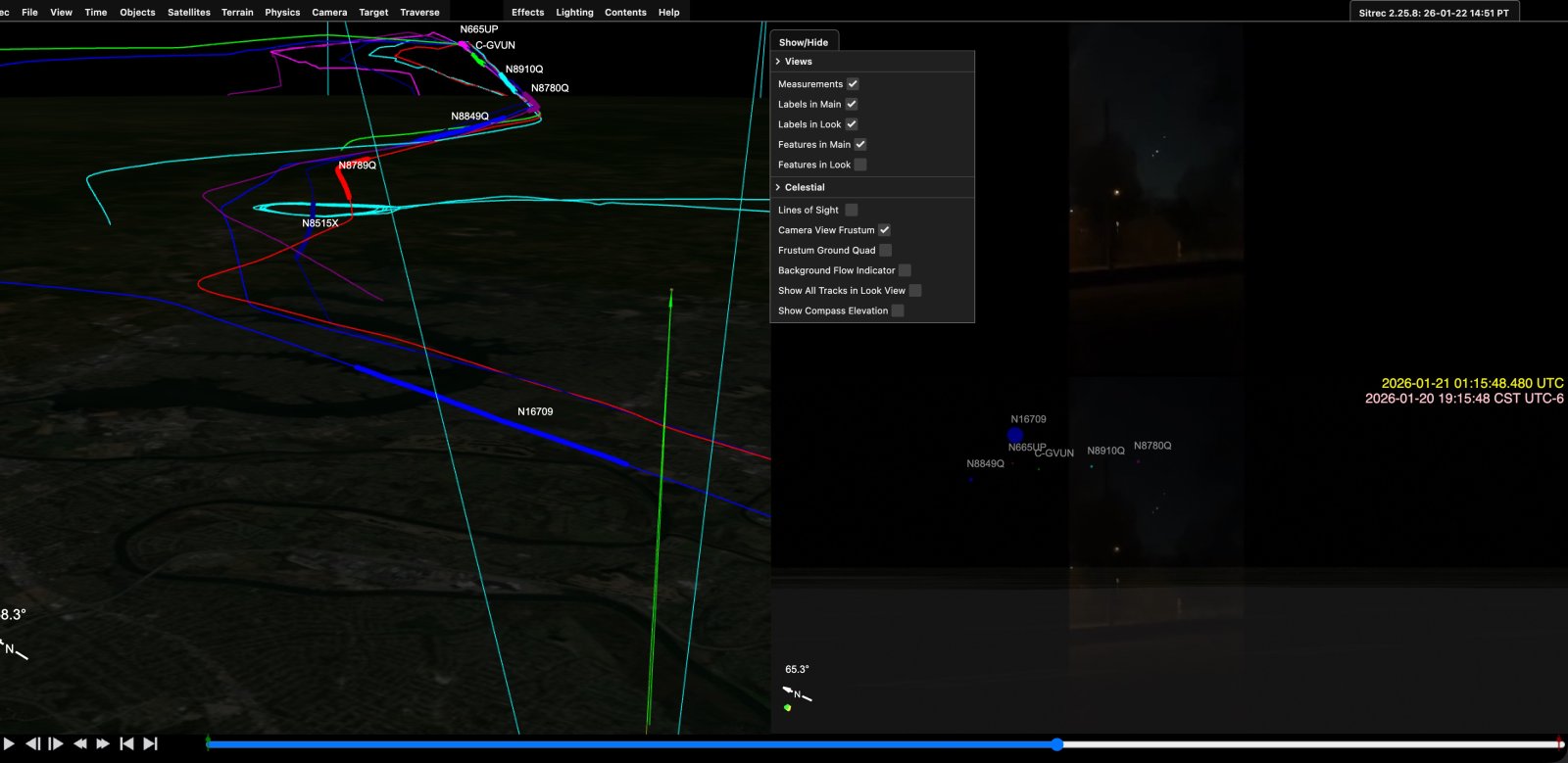Open the Satellites menu
The height and width of the screenshot is (763, 1568).
pyautogui.click(x=188, y=13)
